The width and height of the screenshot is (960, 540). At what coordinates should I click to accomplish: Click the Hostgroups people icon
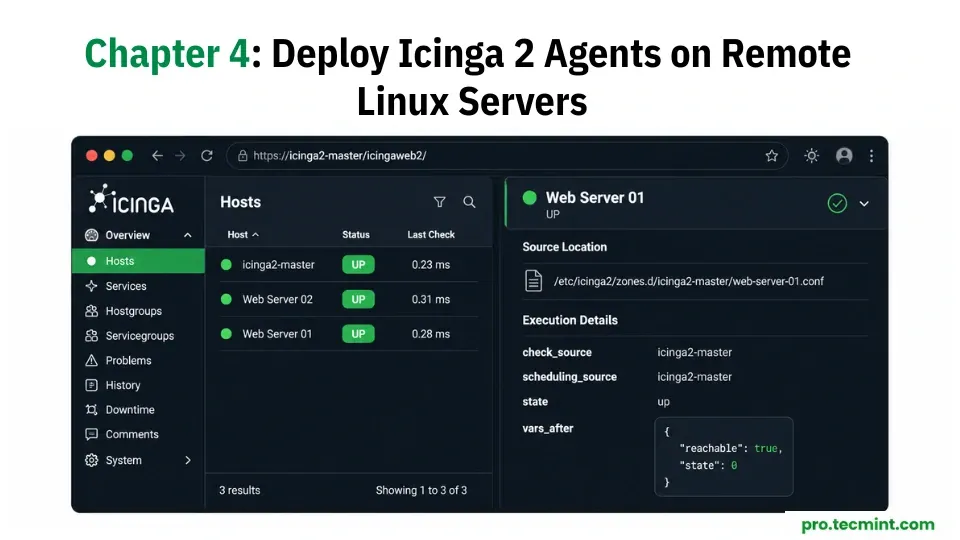coord(91,311)
